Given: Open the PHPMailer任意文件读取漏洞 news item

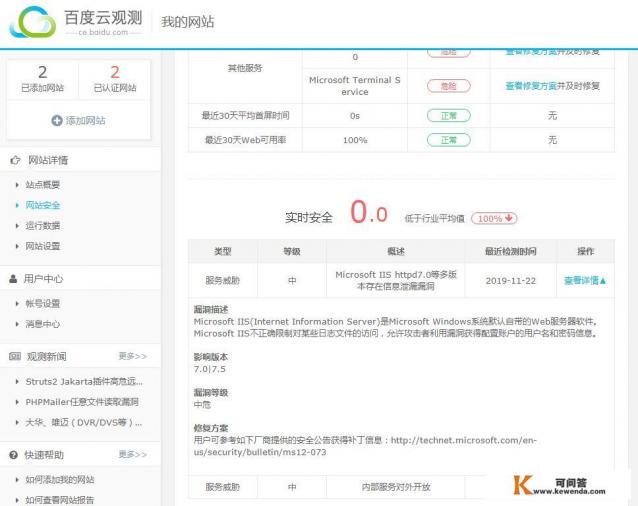Looking at the screenshot, I should 82,402.
